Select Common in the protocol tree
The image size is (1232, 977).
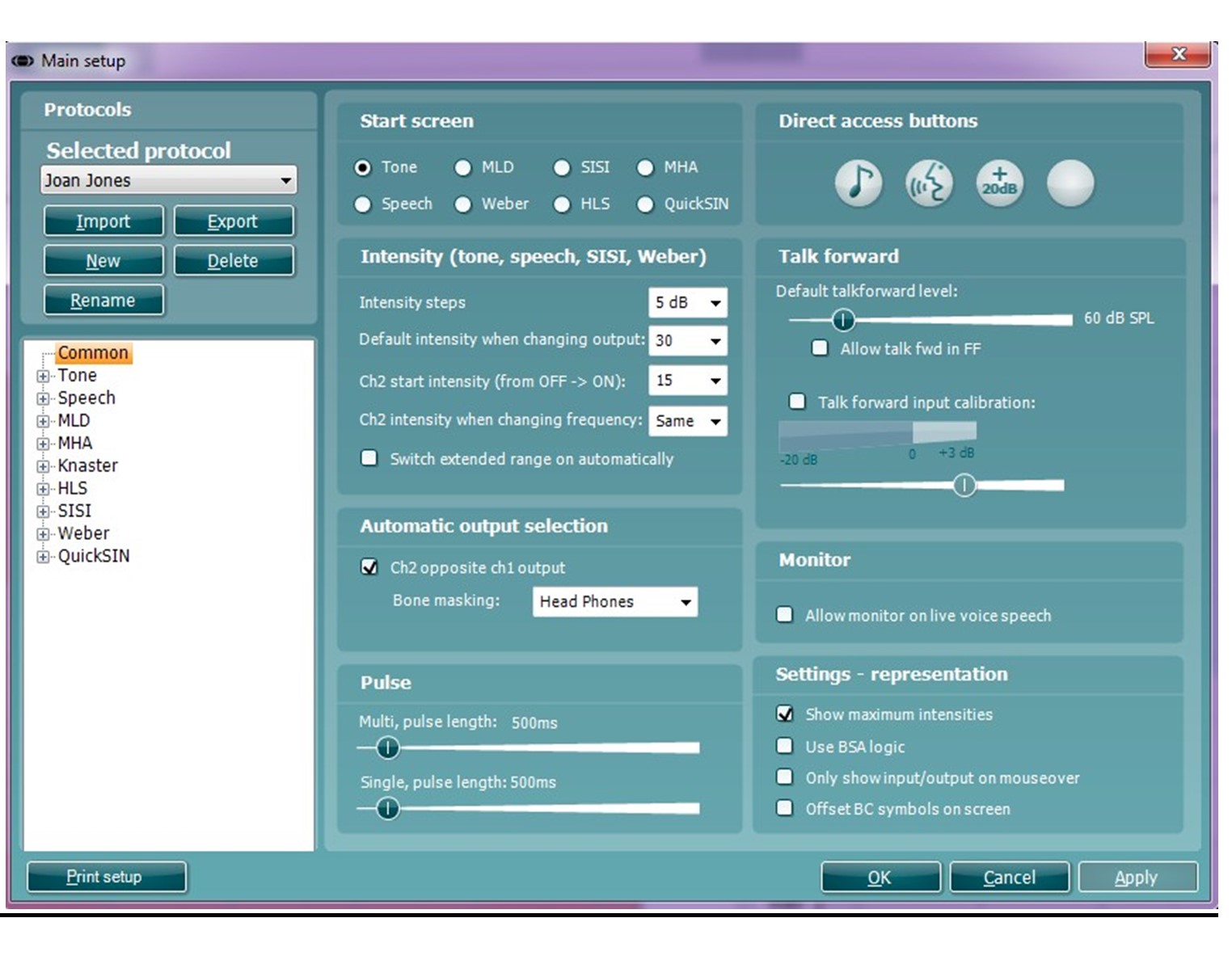point(92,353)
